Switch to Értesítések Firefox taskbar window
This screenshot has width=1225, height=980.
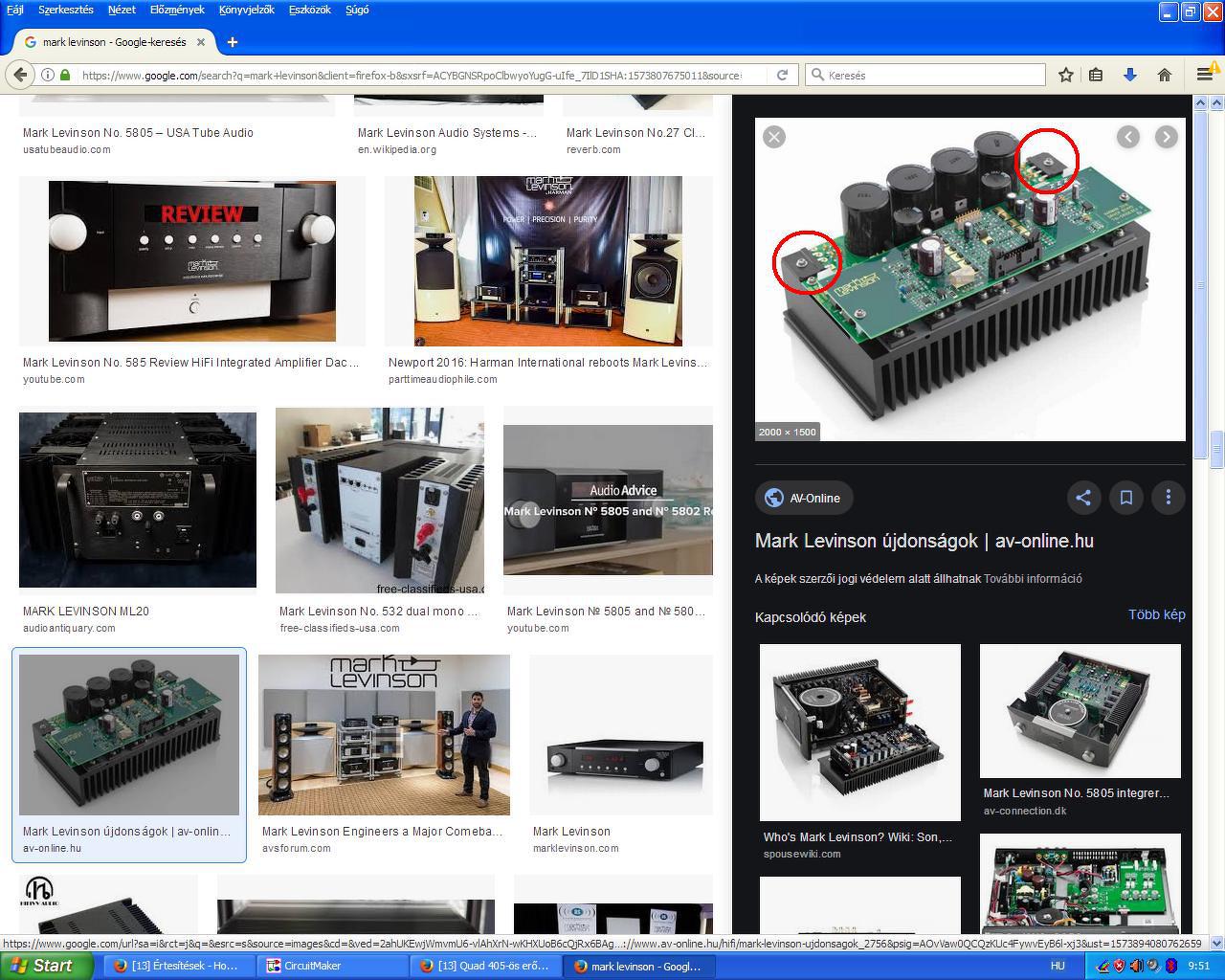point(178,966)
